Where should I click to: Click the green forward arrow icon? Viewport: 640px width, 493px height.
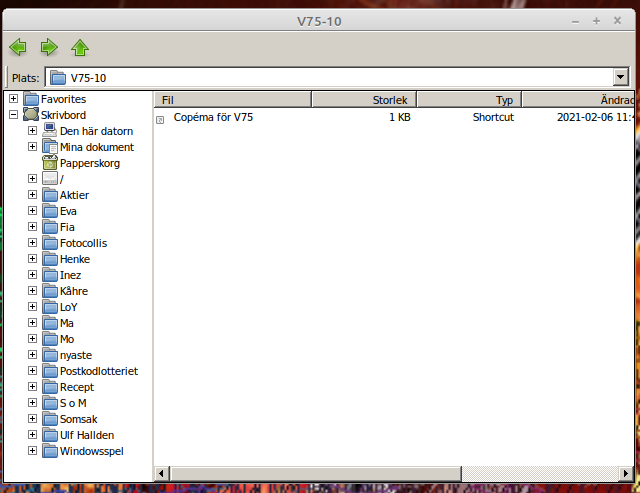click(x=49, y=47)
